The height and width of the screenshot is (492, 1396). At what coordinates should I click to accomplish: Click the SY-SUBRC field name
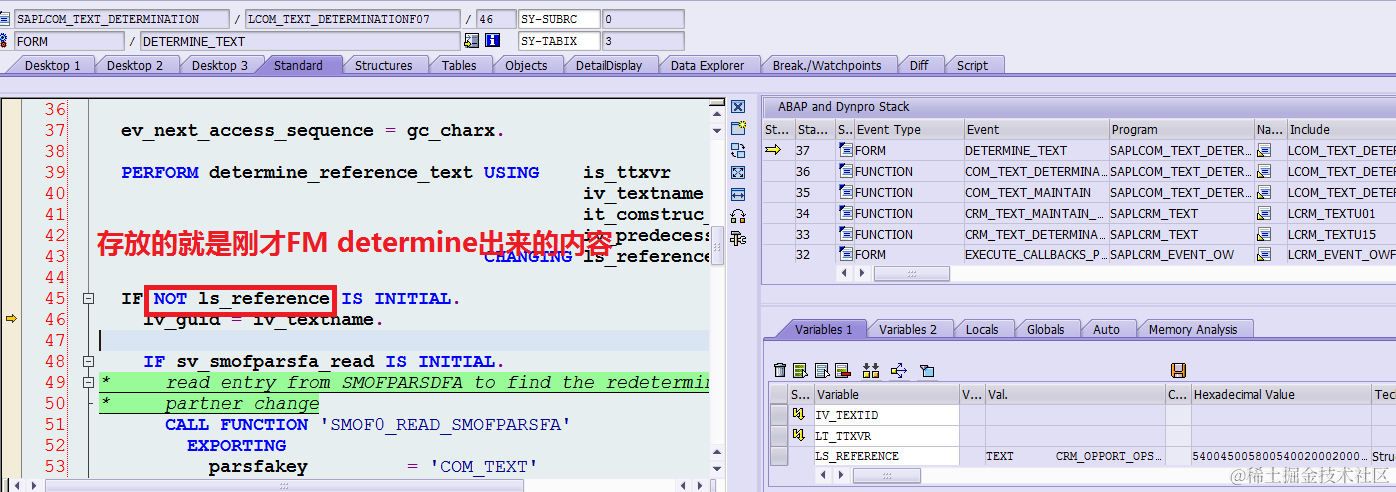click(x=560, y=19)
